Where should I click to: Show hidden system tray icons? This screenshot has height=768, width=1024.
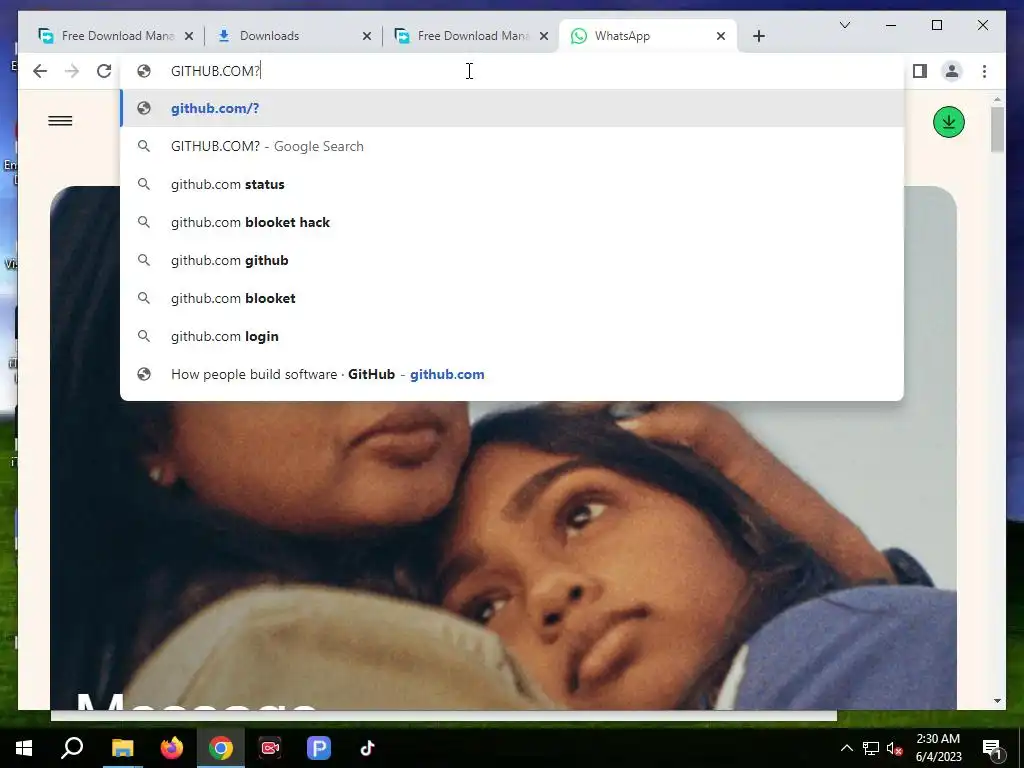point(846,748)
